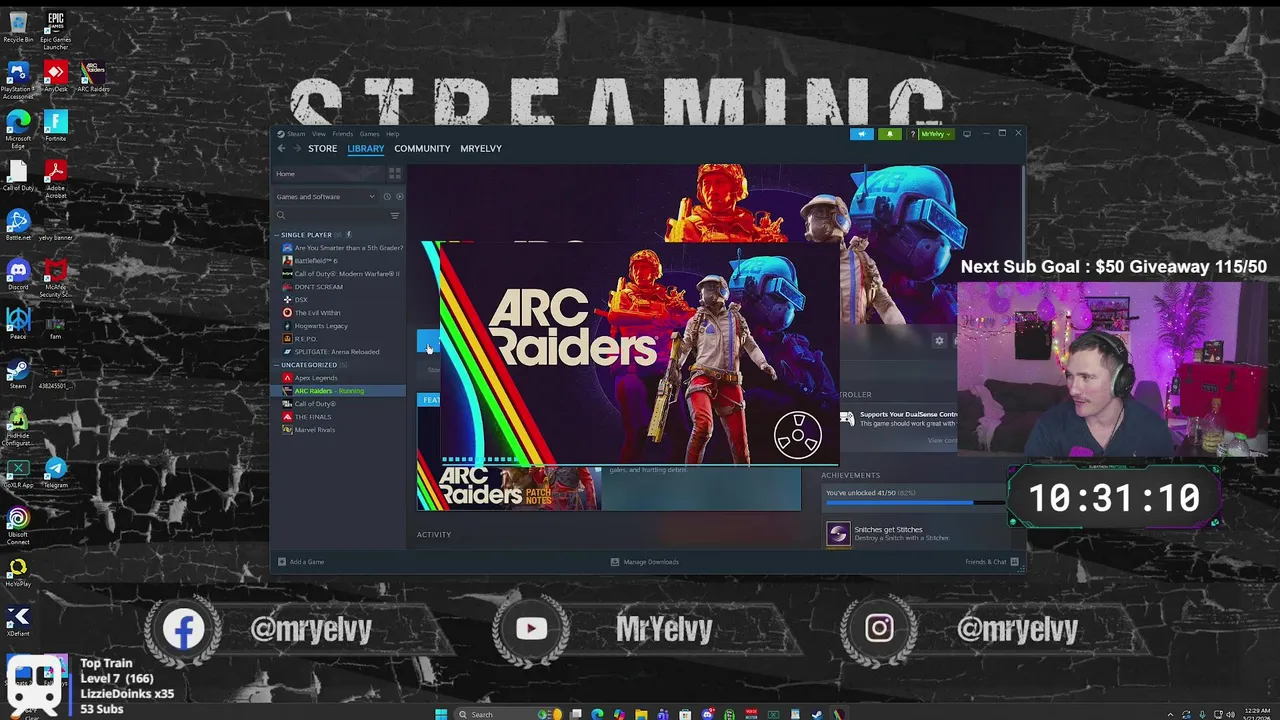This screenshot has width=1280, height=720.
Task: Select The Evil Within
Action: click(317, 313)
